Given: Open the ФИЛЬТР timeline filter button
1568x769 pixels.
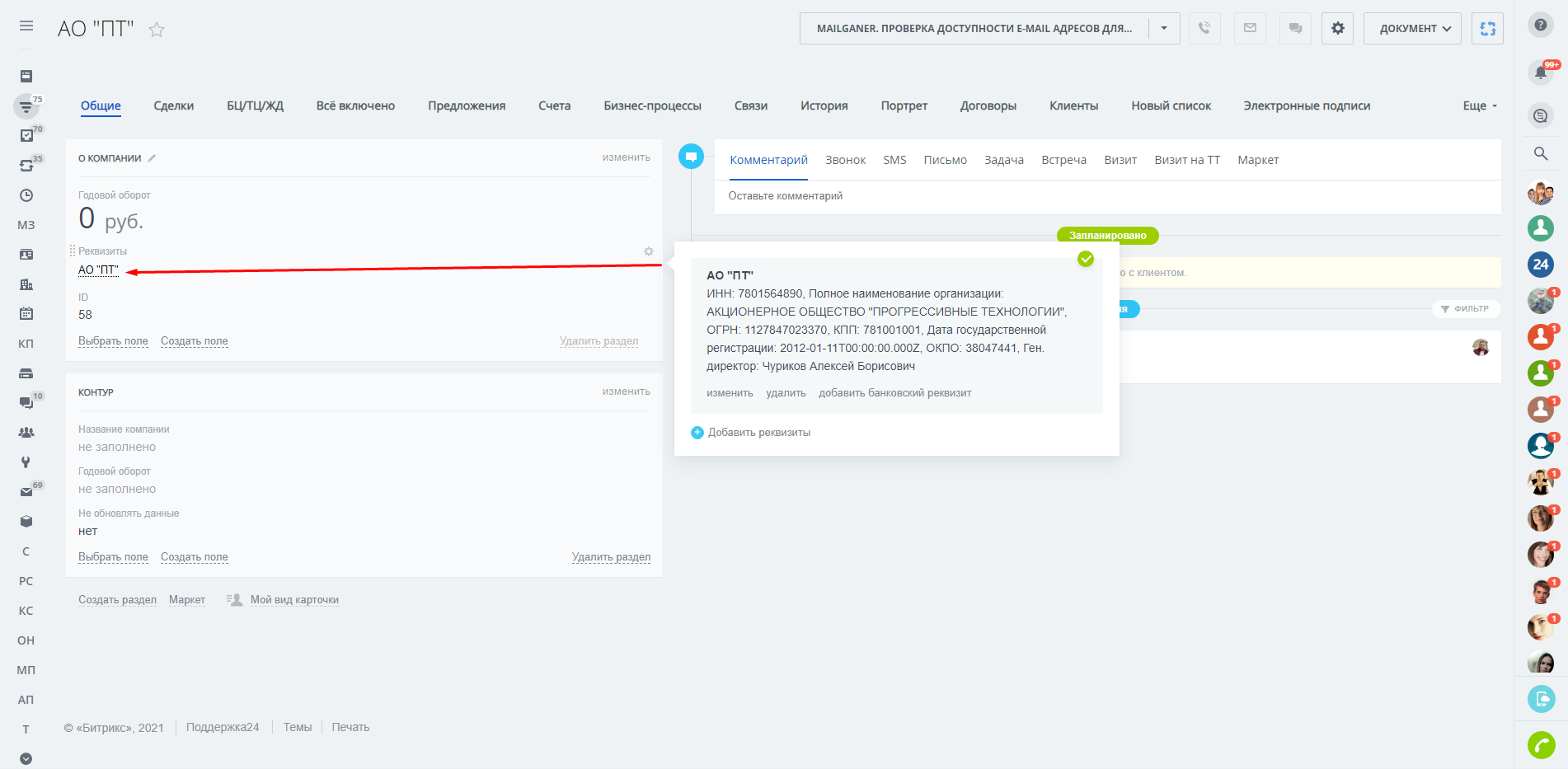Looking at the screenshot, I should (1465, 309).
